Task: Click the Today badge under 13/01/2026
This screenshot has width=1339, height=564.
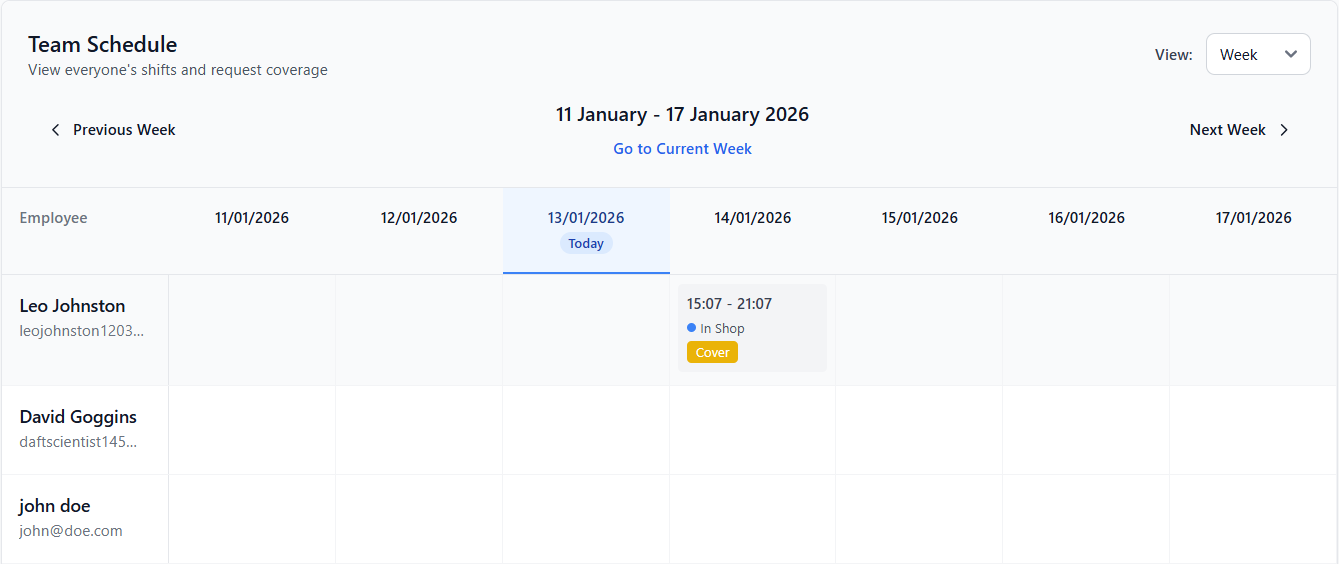Action: [586, 243]
